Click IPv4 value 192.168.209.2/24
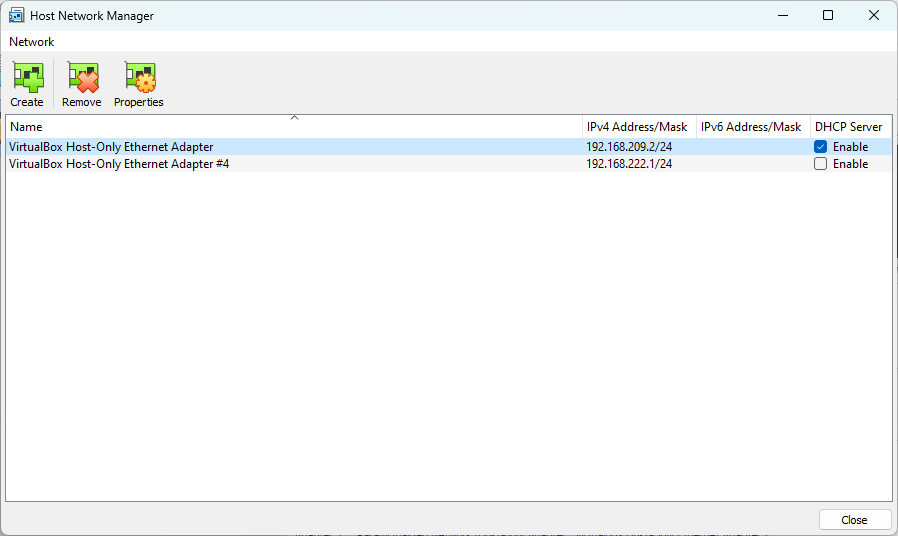 tap(629, 147)
